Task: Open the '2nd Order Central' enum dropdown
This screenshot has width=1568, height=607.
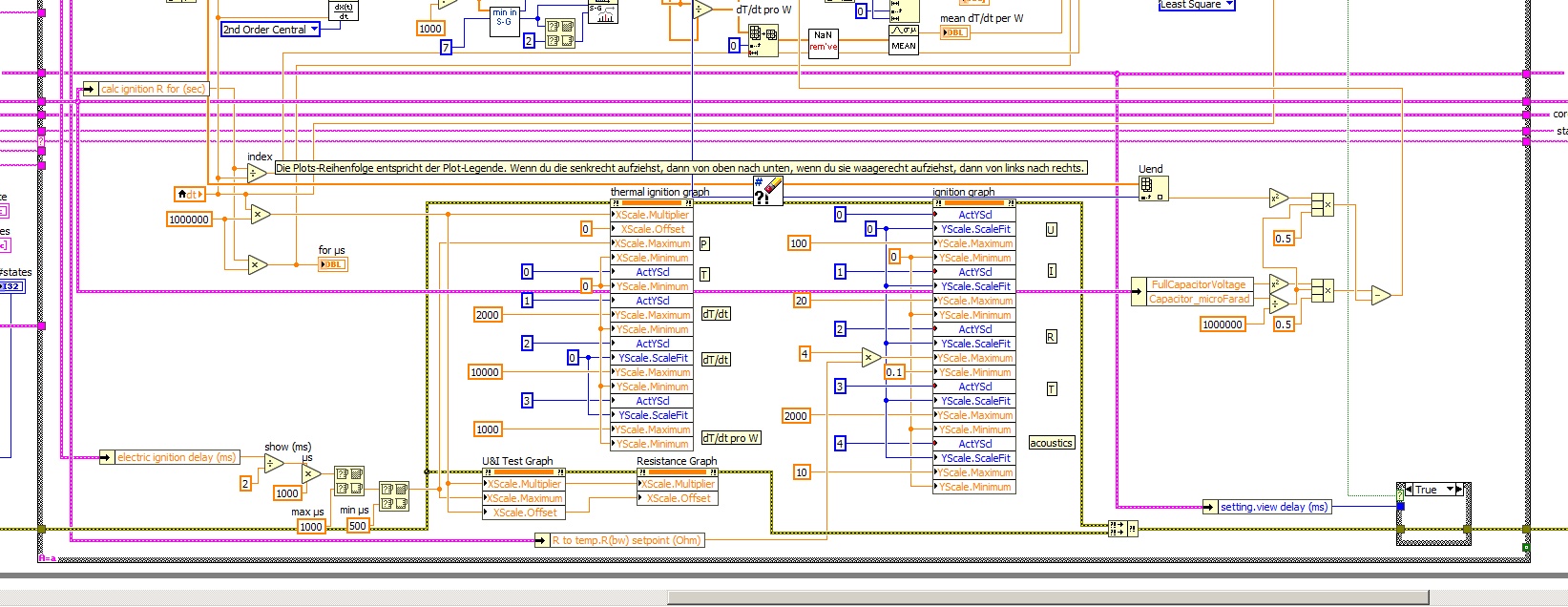Action: pos(270,30)
